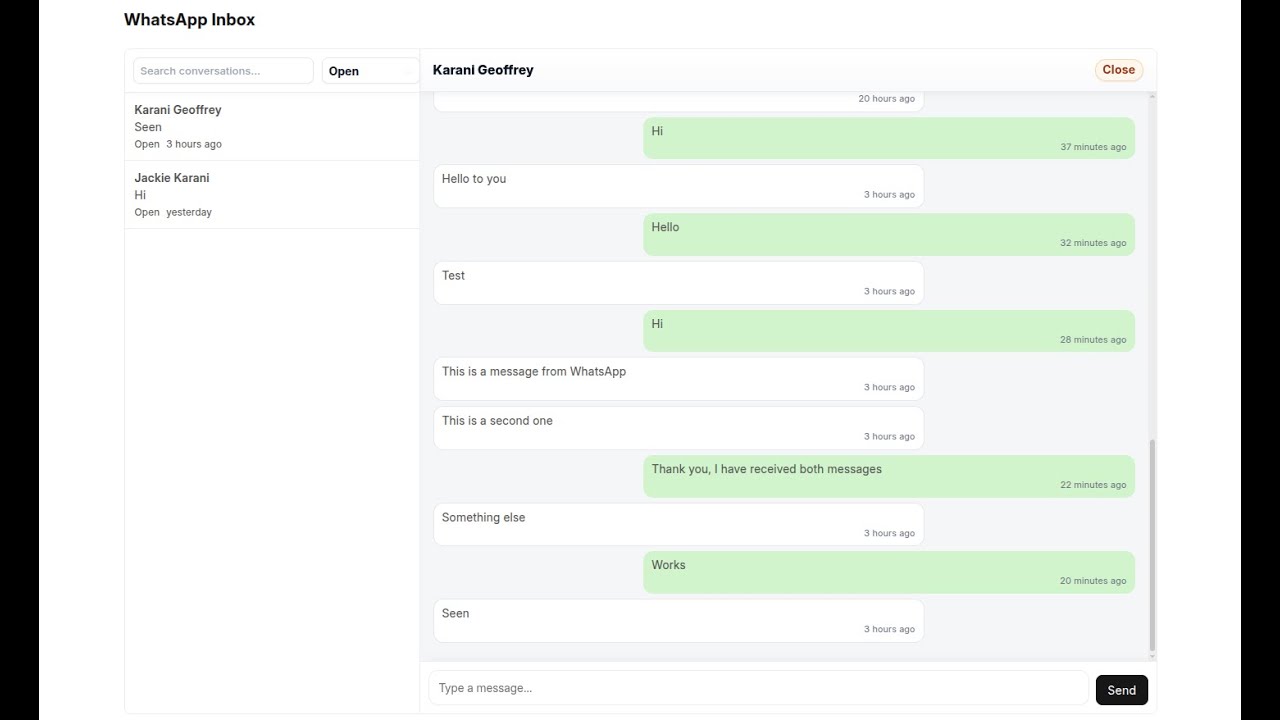Click the 'Hi' message sent 28 minutes ago
Viewport: 1280px width, 720px height.
click(x=888, y=331)
